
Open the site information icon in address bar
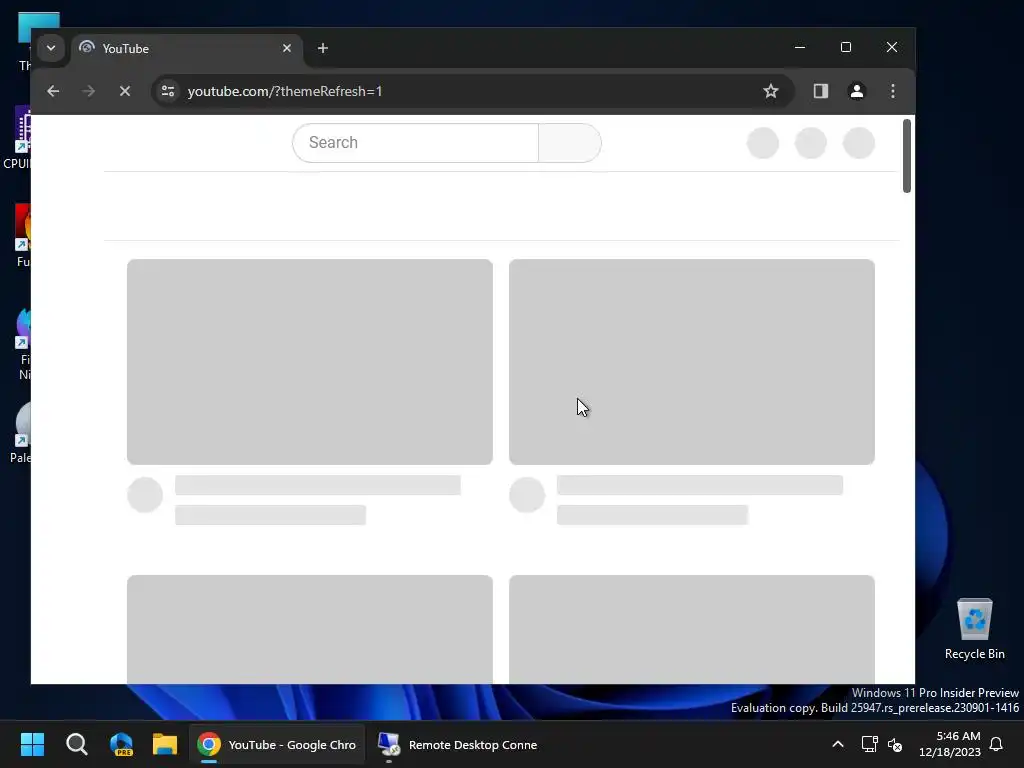tap(168, 91)
